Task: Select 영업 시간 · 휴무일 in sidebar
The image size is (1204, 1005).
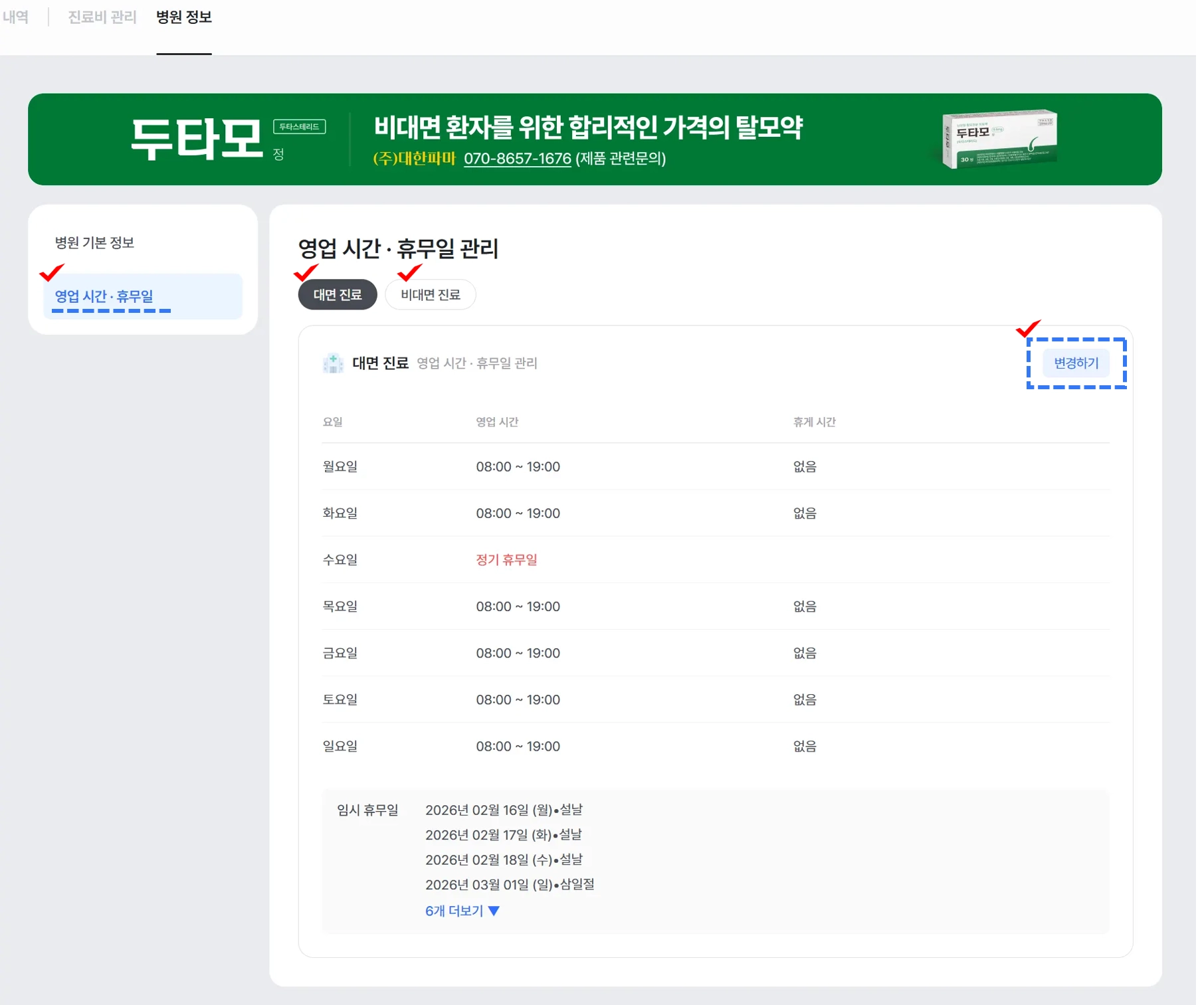Action: pos(104,296)
